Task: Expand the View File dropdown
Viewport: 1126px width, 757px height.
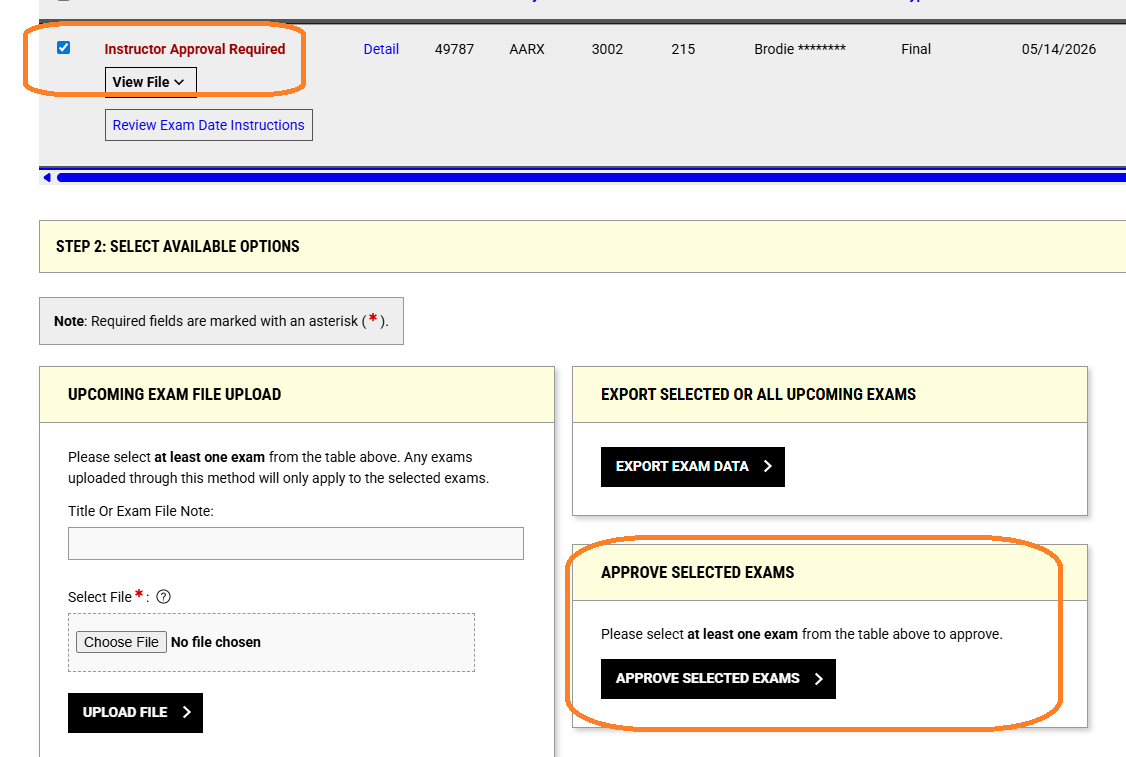Action: pos(150,82)
